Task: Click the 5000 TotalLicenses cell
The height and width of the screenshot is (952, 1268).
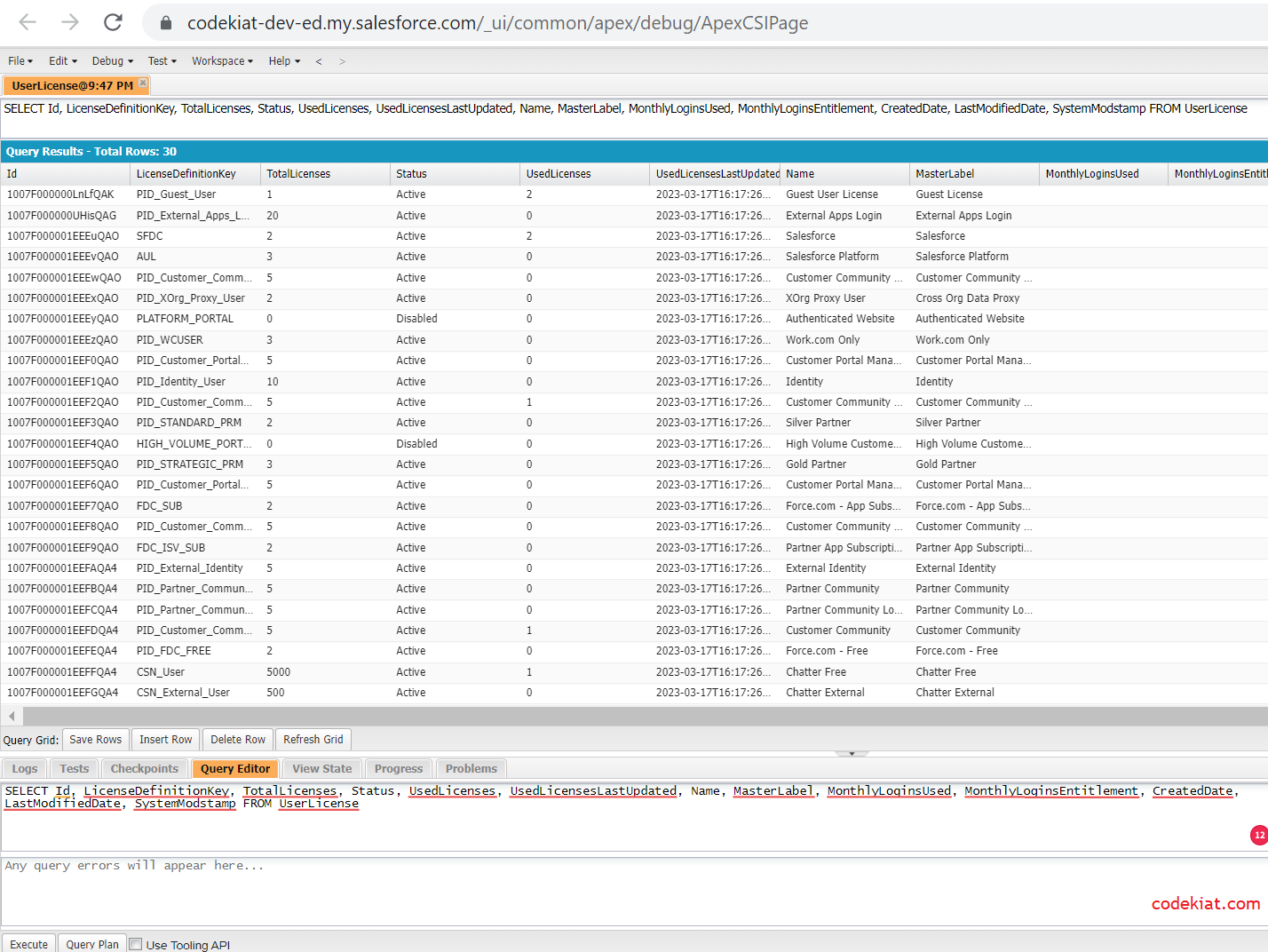Action: tap(325, 672)
